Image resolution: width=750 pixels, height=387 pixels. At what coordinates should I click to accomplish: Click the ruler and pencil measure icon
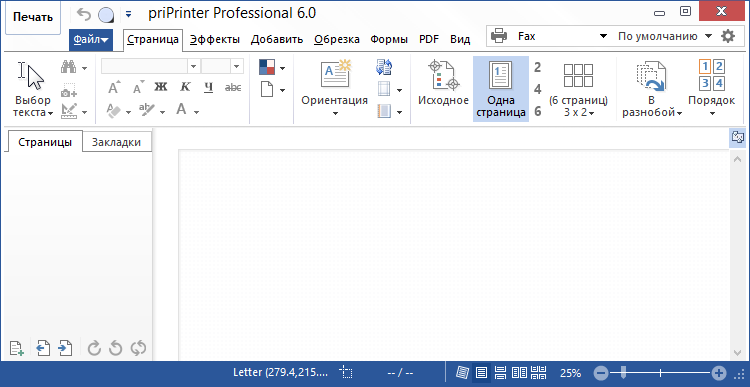pos(69,111)
